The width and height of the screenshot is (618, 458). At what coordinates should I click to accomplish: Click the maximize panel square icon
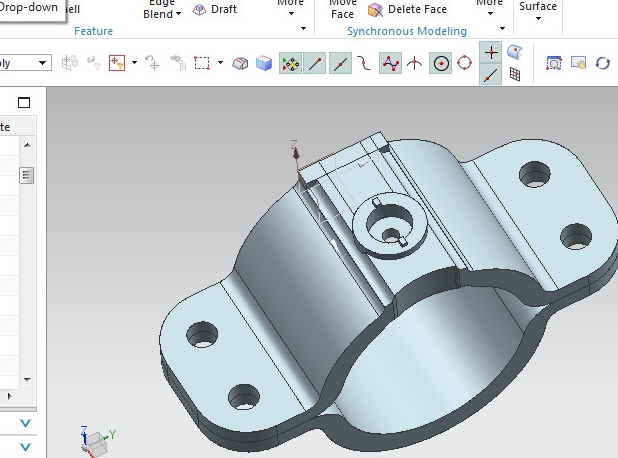pos(25,102)
